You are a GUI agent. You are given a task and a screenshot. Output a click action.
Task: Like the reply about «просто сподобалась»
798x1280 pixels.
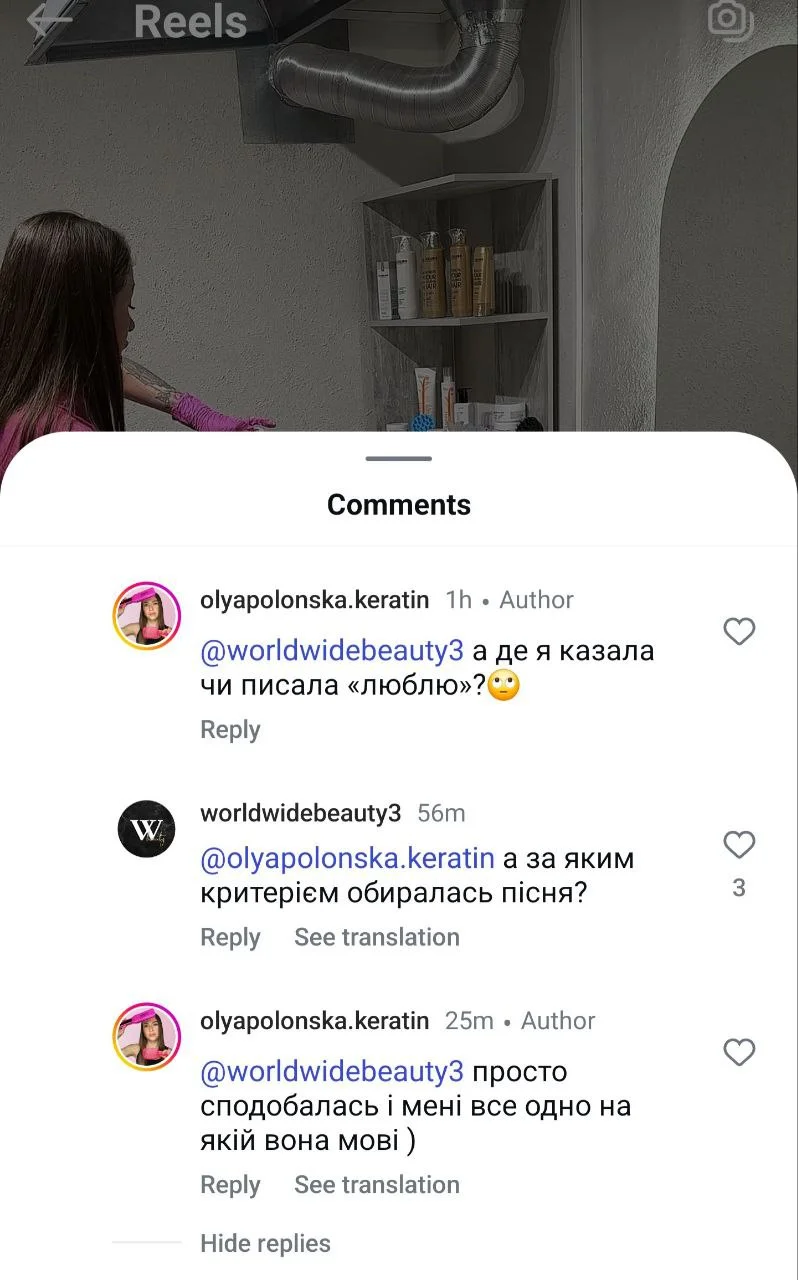click(739, 1052)
